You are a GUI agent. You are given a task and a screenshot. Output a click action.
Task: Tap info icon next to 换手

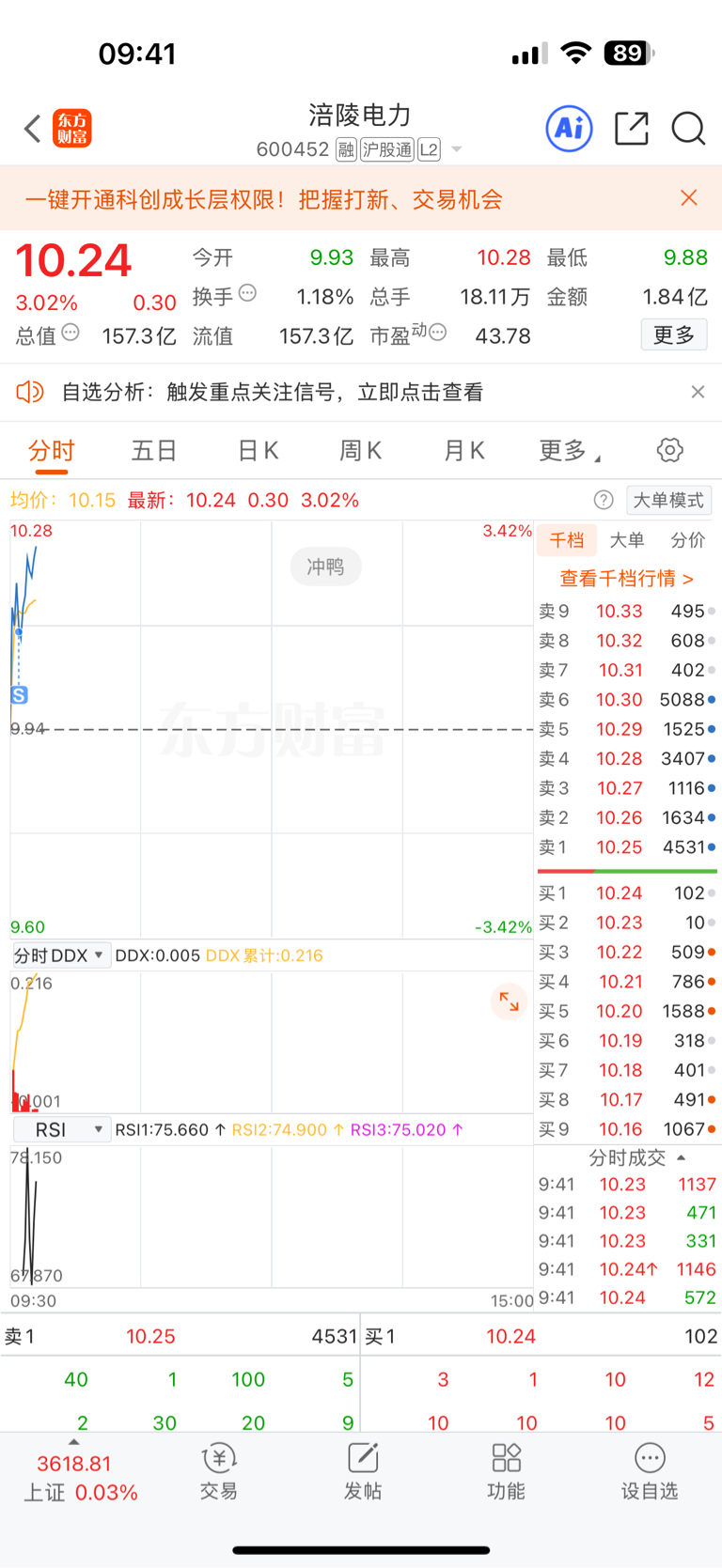(247, 293)
